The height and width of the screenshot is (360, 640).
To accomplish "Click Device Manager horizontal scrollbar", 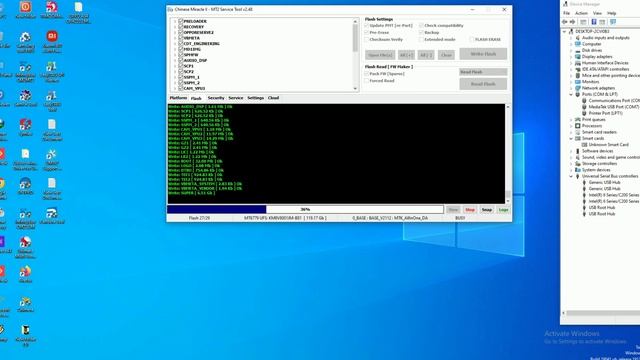I will tap(601, 313).
